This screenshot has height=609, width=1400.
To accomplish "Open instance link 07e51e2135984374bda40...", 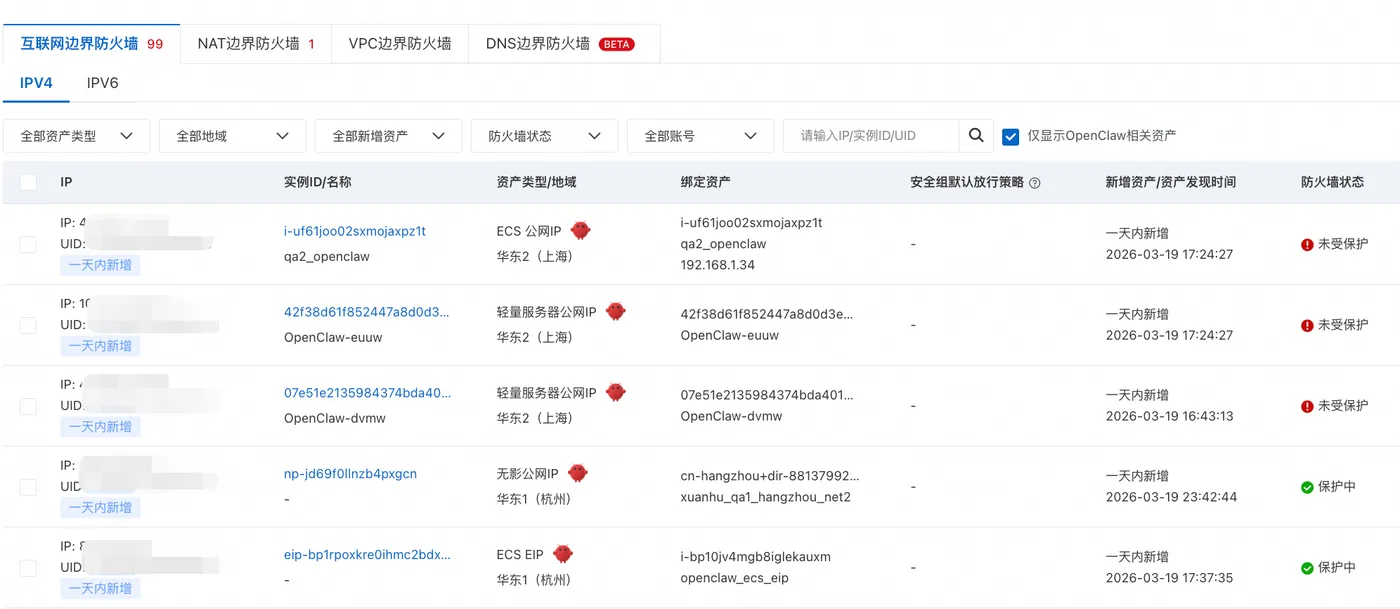I will 367,393.
